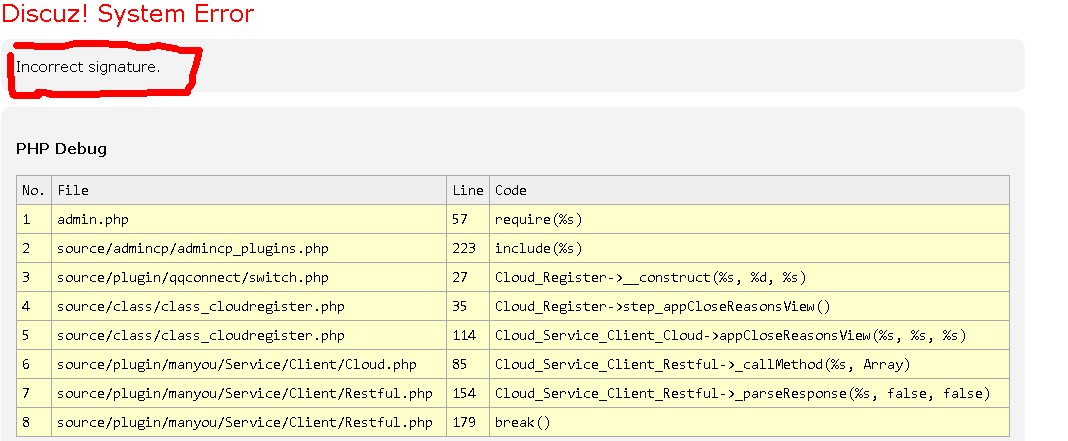Click line number 223

coord(468,248)
